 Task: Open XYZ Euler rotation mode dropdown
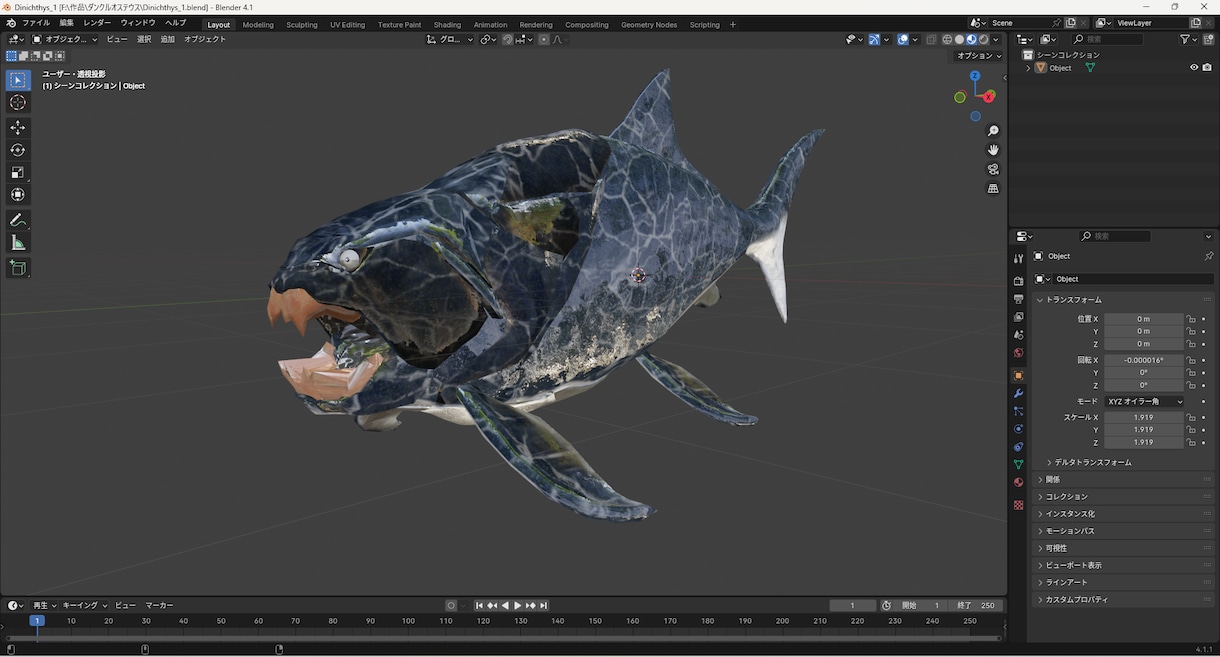1144,401
